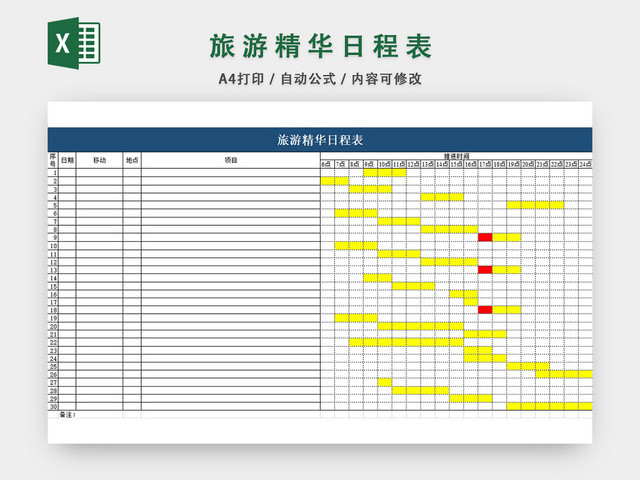Select row number 1
The image size is (640, 480).
click(x=53, y=173)
